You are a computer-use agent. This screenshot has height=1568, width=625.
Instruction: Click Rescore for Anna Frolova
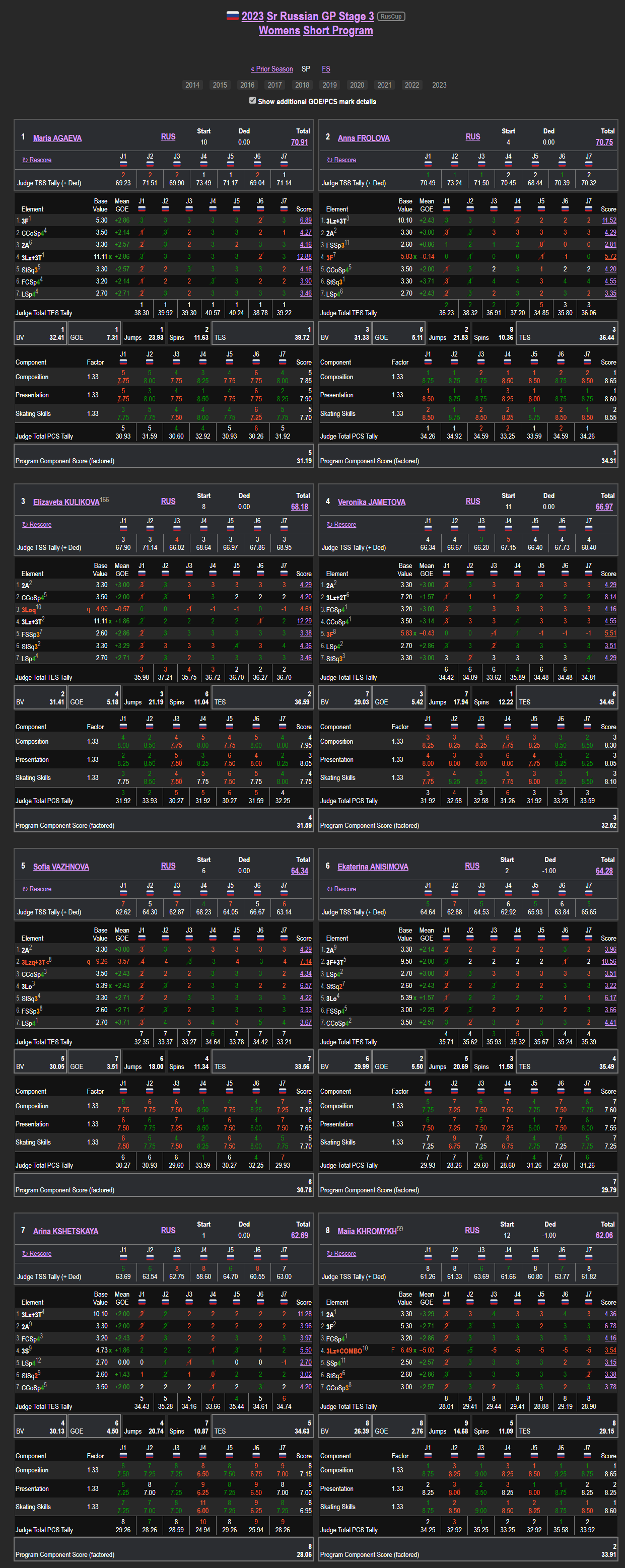click(x=341, y=160)
